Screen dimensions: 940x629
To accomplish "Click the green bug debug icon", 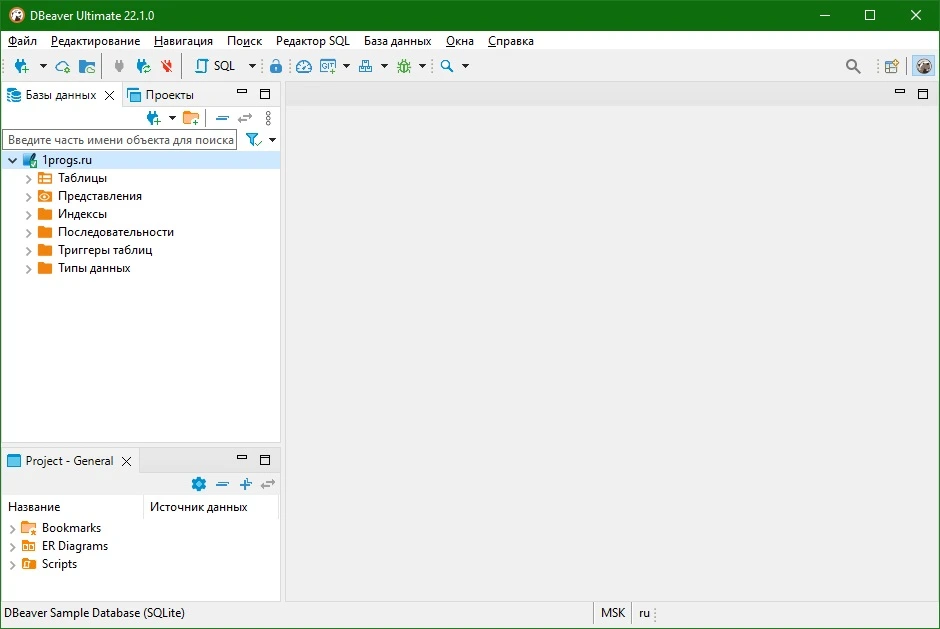I will (404, 66).
